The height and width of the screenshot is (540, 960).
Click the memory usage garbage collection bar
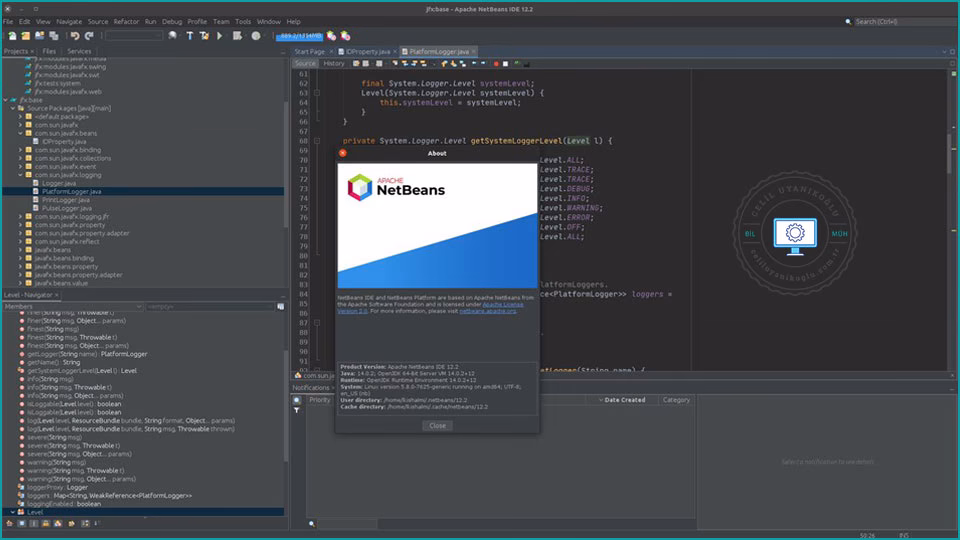click(299, 36)
